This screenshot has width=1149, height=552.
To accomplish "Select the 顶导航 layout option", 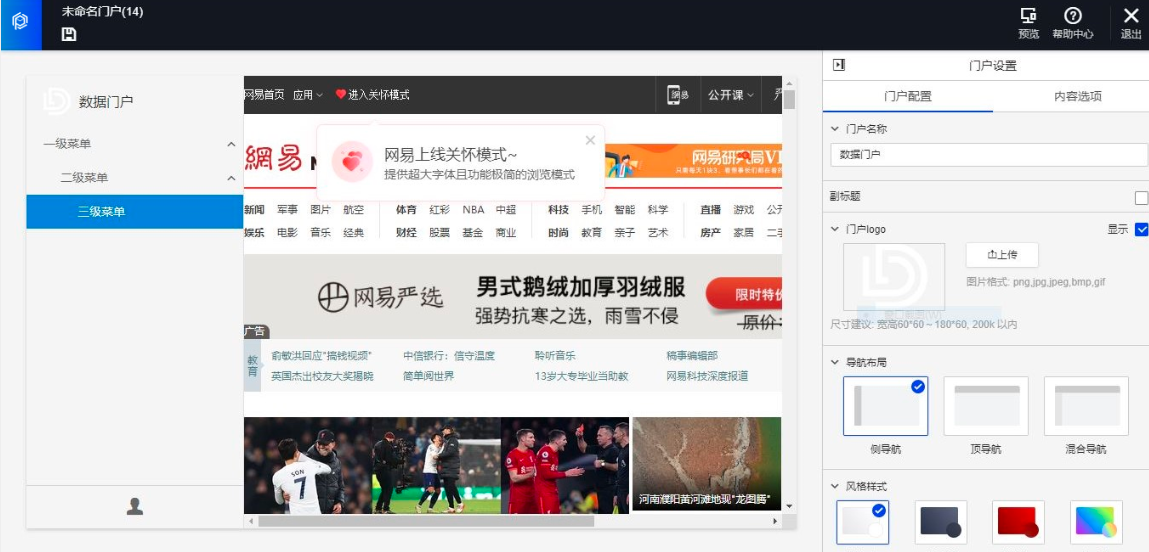I will tap(986, 406).
